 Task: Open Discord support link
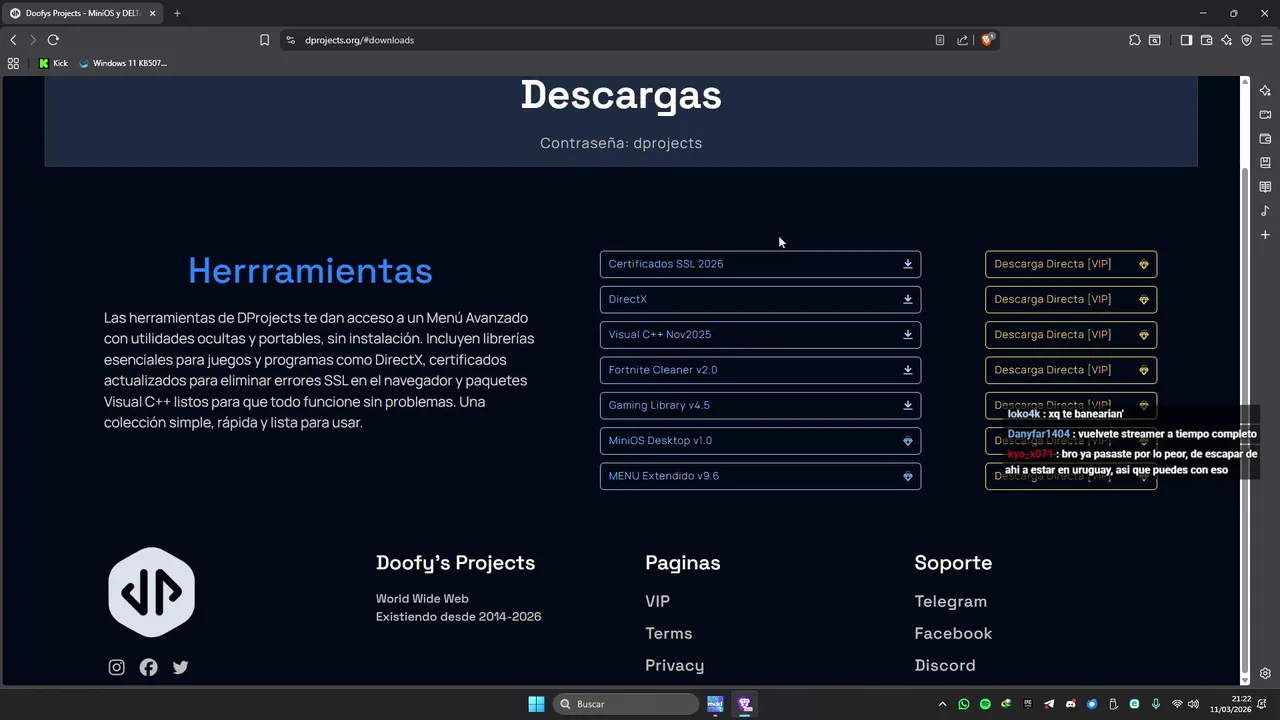pos(945,665)
